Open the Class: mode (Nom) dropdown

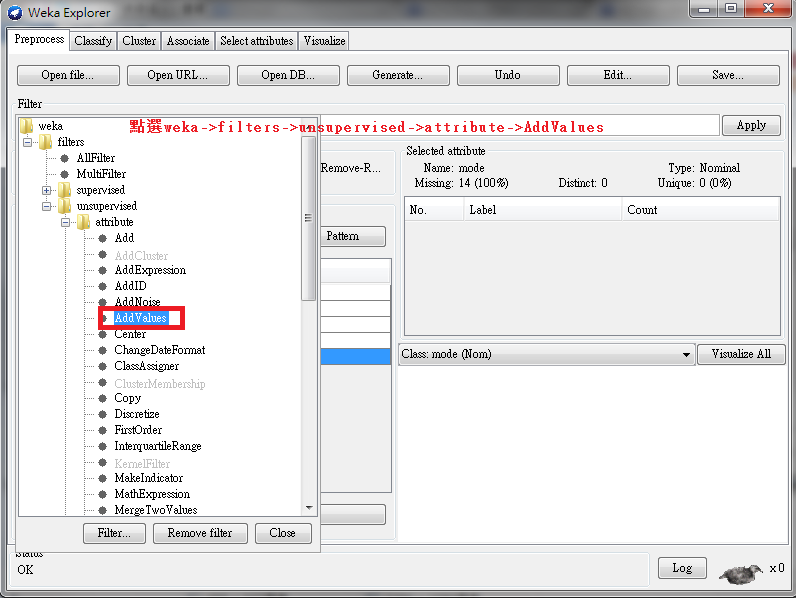(547, 354)
